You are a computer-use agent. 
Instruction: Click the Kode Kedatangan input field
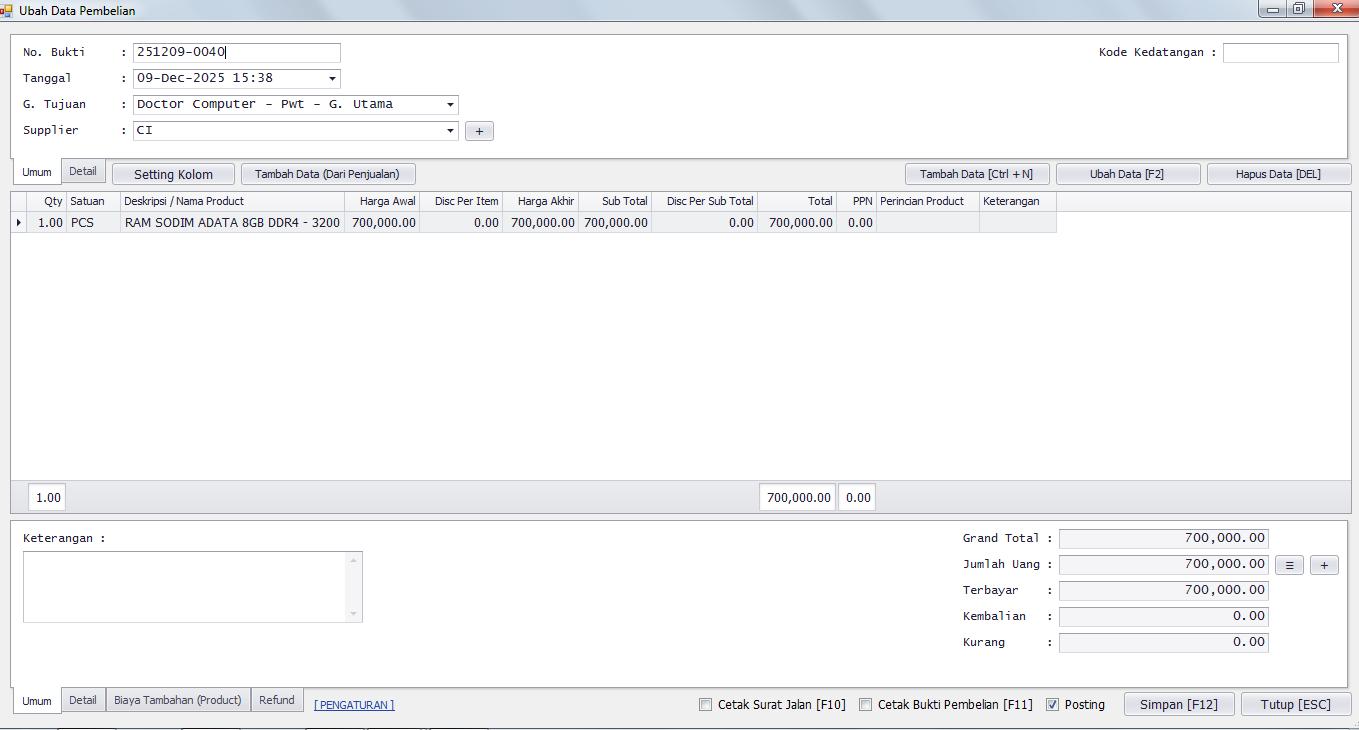tap(1280, 53)
